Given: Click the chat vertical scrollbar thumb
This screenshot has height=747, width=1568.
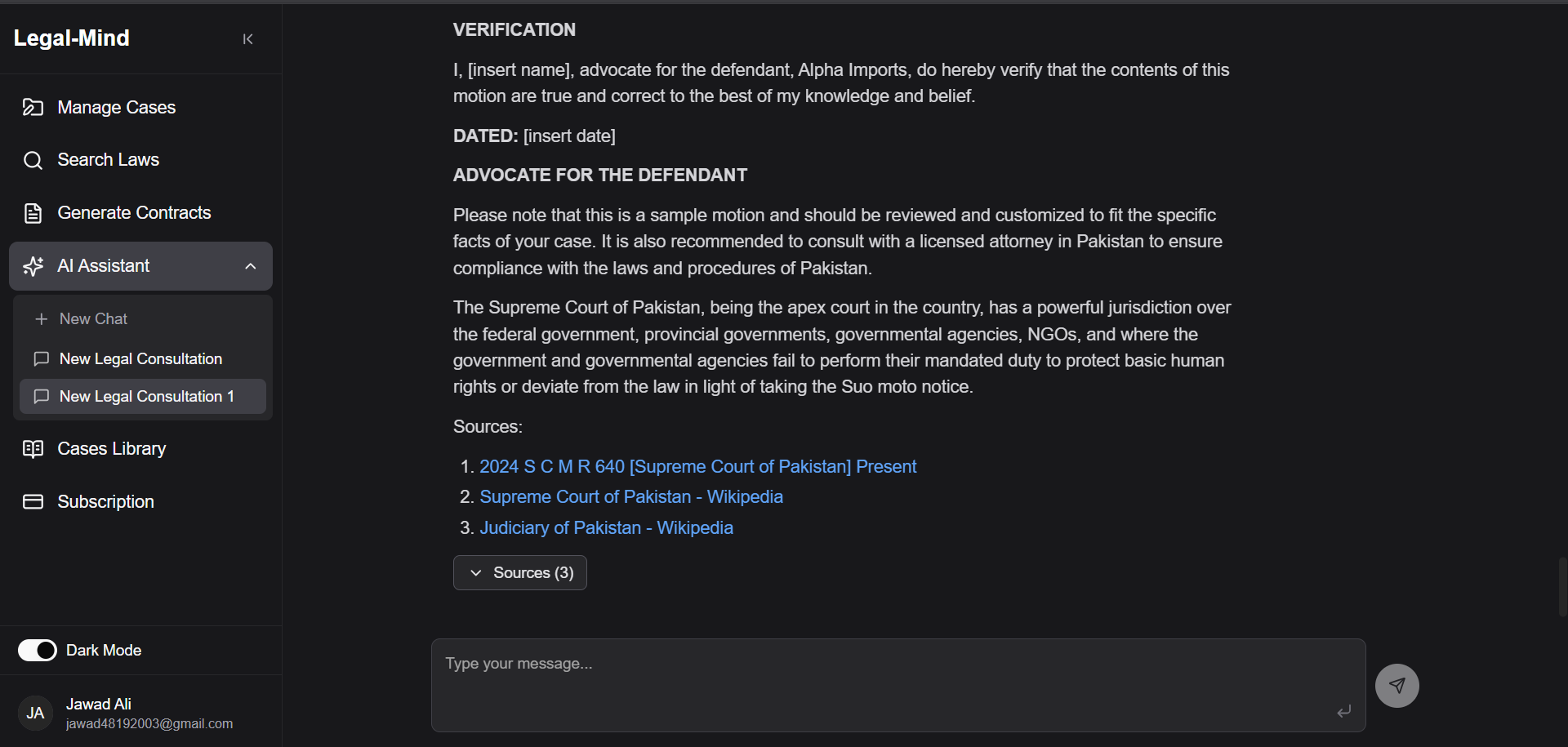Looking at the screenshot, I should (1562, 587).
